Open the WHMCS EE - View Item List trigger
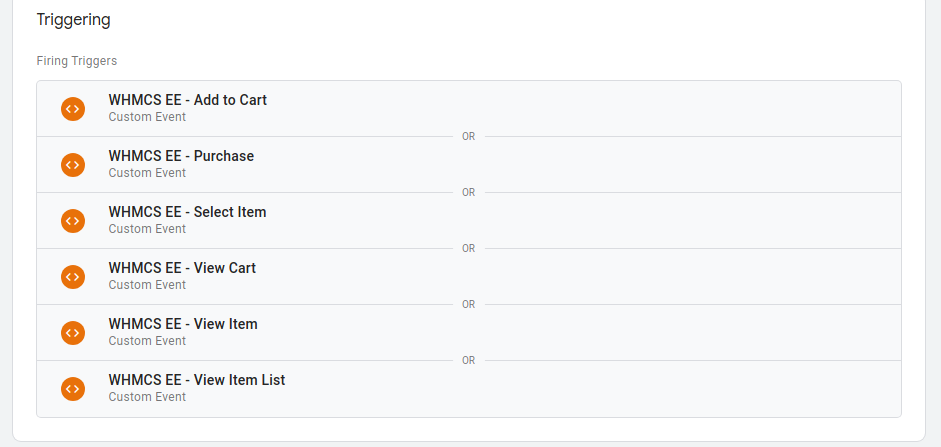The width and height of the screenshot is (941, 447). pyautogui.click(x=197, y=380)
